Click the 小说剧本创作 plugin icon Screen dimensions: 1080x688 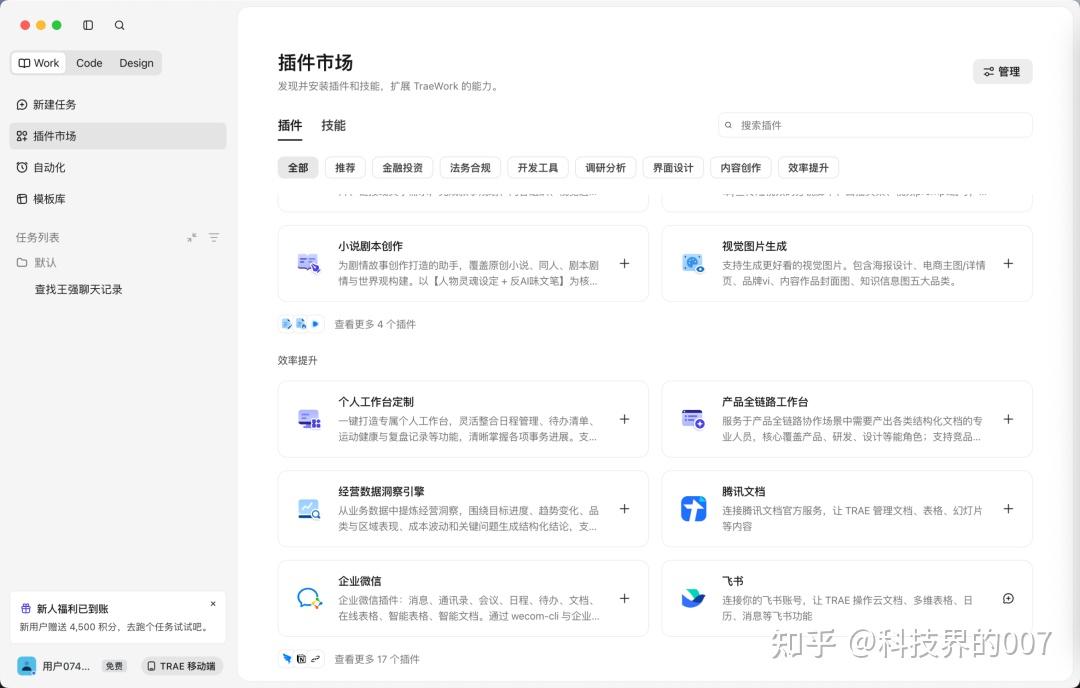(x=309, y=264)
